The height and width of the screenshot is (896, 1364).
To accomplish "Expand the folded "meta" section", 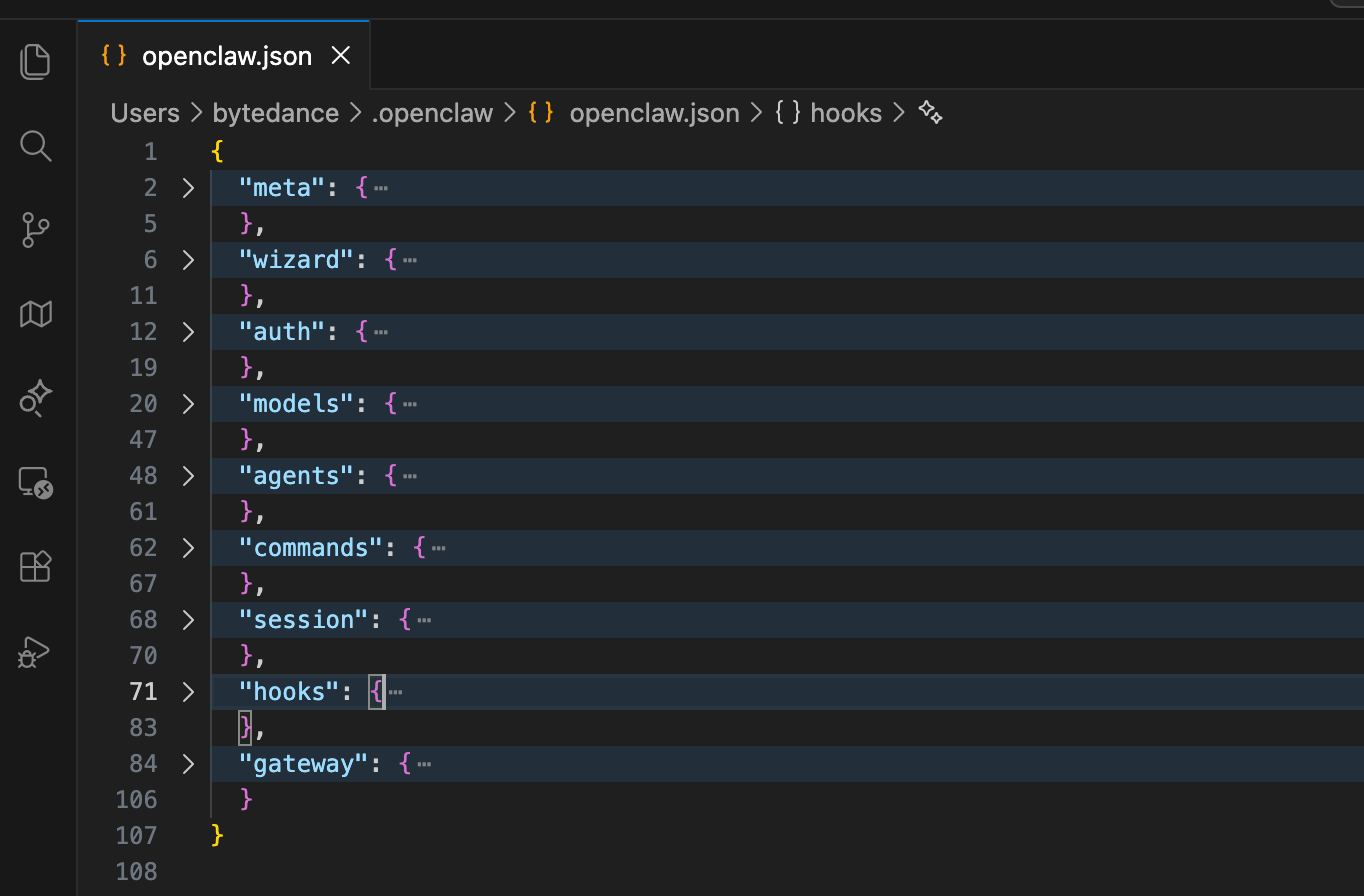I will click(x=188, y=187).
